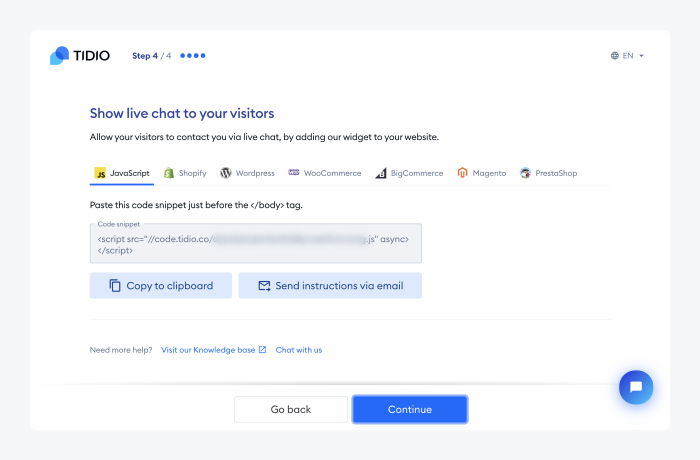Switch to the Wordpress tab

click(x=247, y=173)
